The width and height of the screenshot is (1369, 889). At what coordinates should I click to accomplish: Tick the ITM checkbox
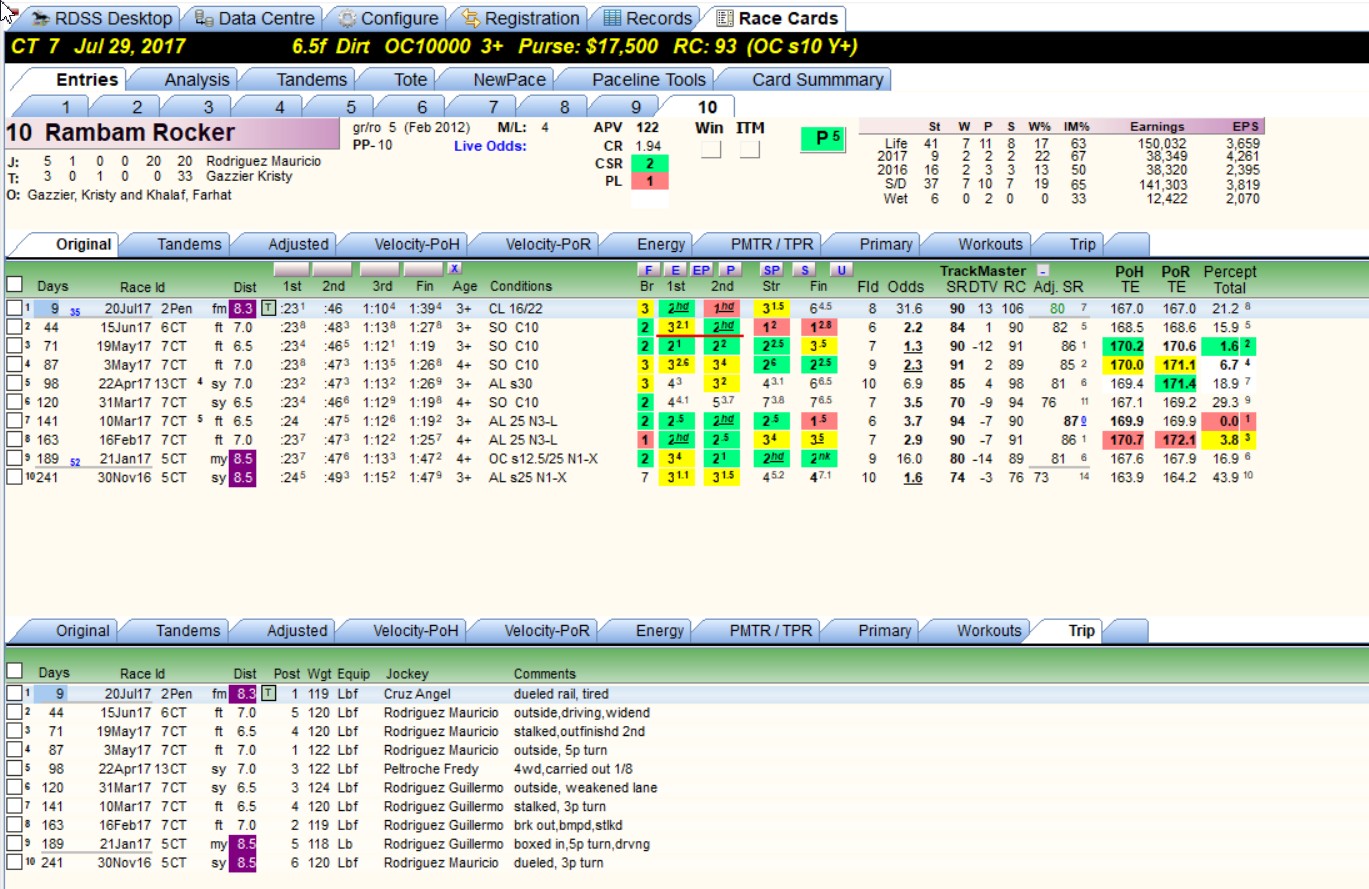(x=750, y=149)
